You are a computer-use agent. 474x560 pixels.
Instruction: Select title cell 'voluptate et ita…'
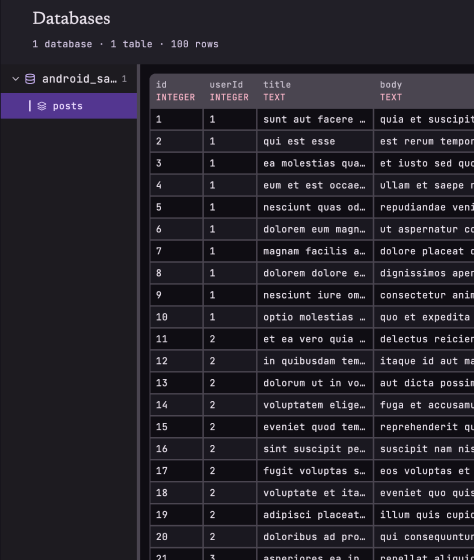click(315, 493)
